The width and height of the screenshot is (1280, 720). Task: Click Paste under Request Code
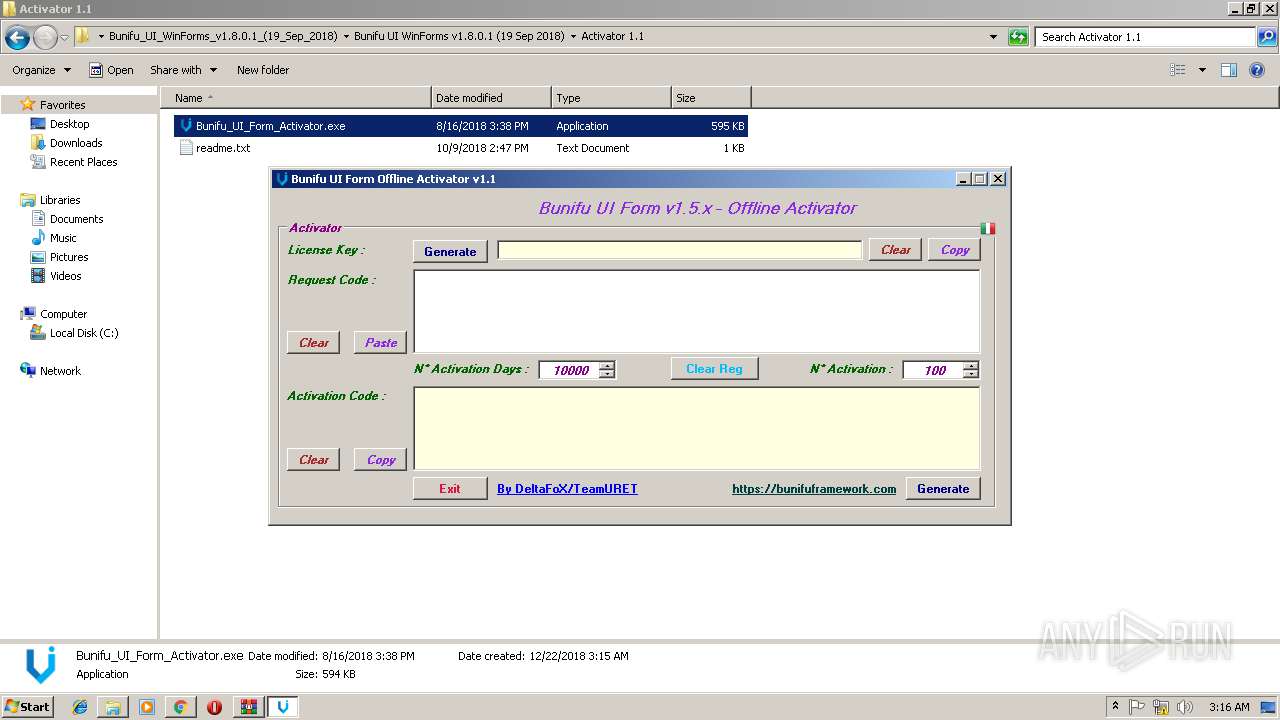[380, 342]
